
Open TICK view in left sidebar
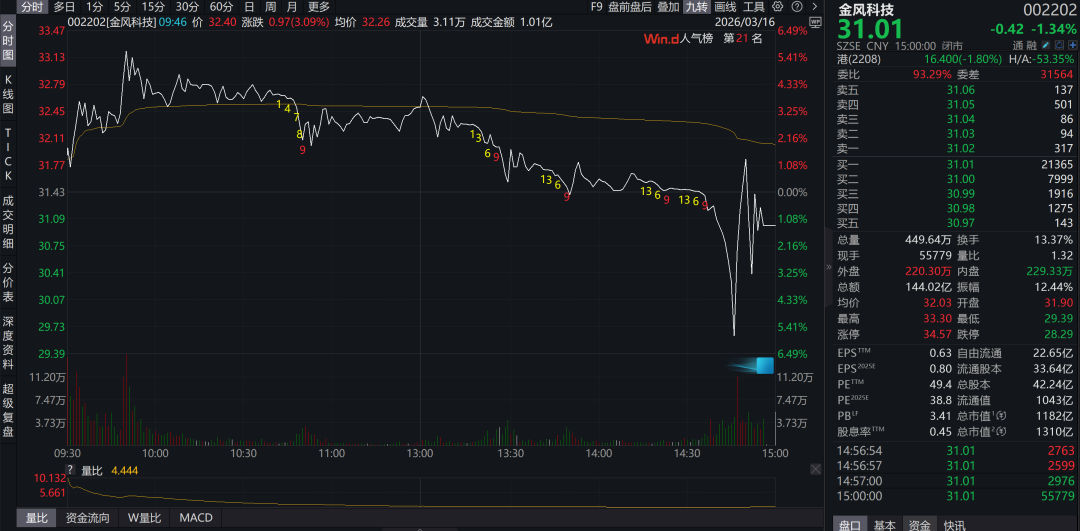pyautogui.click(x=8, y=153)
